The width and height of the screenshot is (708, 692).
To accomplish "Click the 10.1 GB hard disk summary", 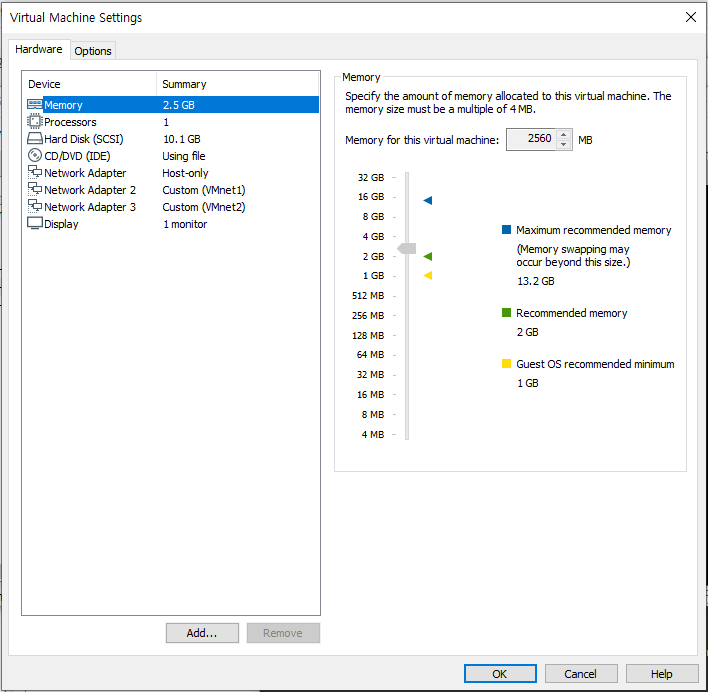I will click(x=182, y=139).
